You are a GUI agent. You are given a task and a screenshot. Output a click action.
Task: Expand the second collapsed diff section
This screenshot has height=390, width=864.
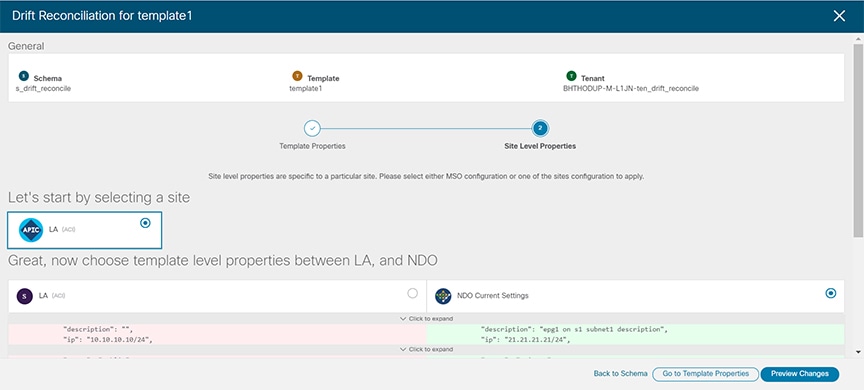[426, 349]
